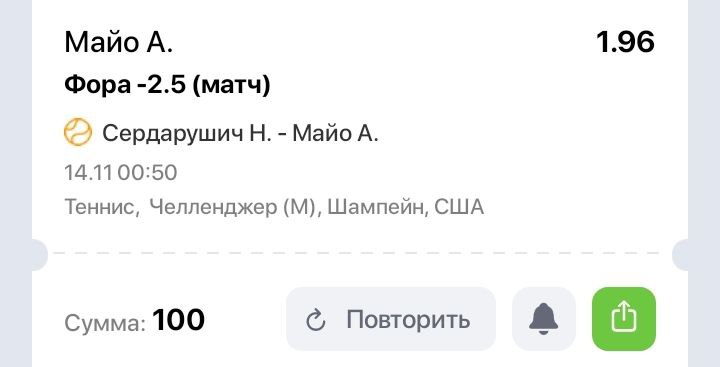Image resolution: width=720 pixels, height=367 pixels.
Task: Tap the Теннис sport label
Action: click(101, 207)
